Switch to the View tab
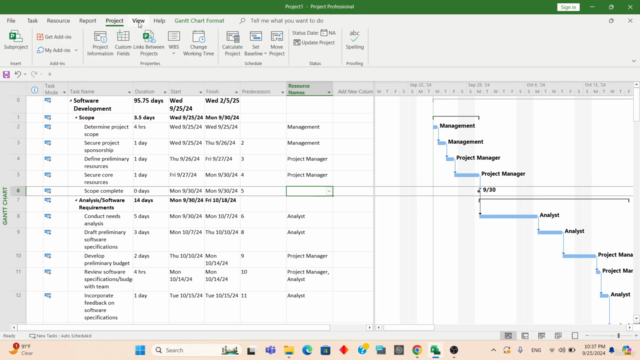The height and width of the screenshot is (360, 640). [138, 20]
